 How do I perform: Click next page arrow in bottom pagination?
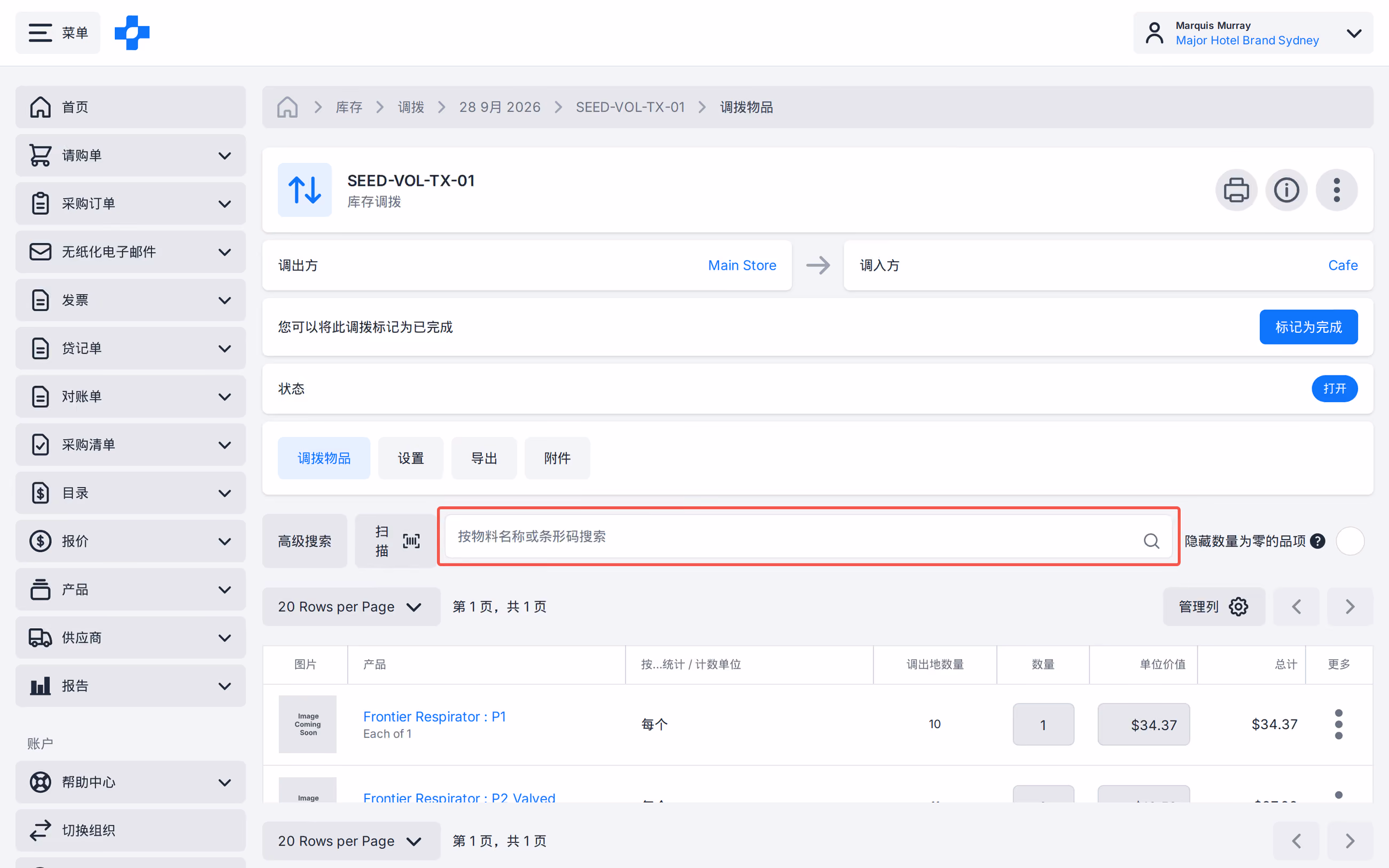[x=1350, y=841]
